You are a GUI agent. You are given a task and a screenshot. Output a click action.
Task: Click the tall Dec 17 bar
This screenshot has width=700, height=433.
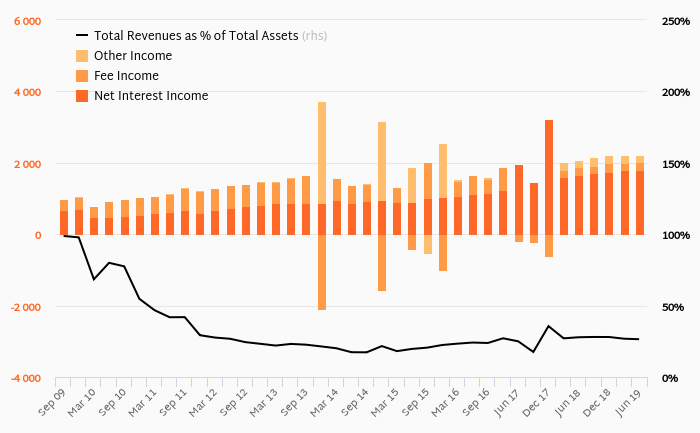tap(549, 175)
